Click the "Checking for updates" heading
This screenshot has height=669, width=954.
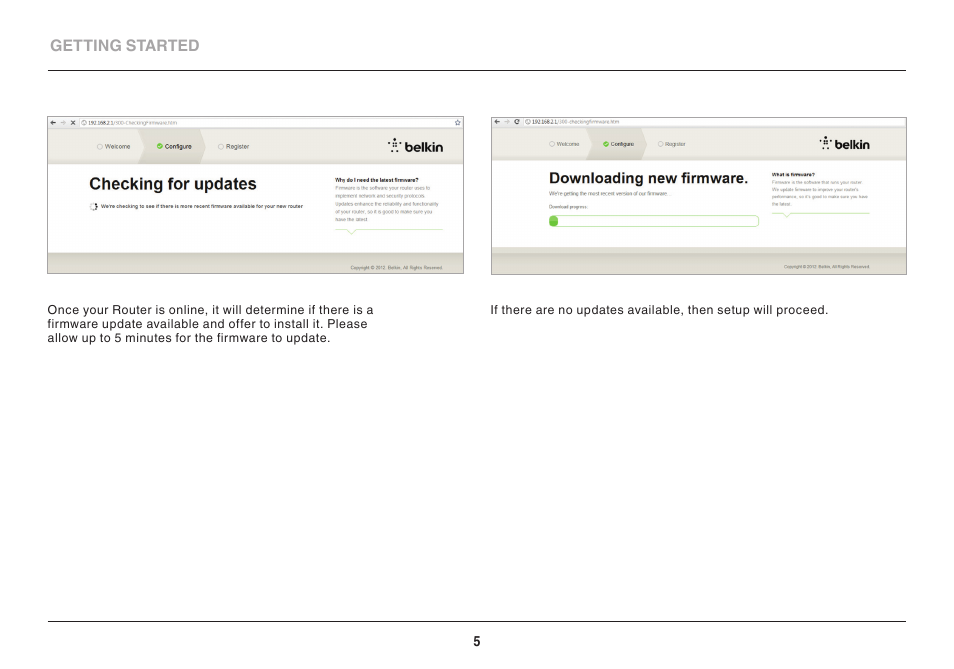(173, 184)
